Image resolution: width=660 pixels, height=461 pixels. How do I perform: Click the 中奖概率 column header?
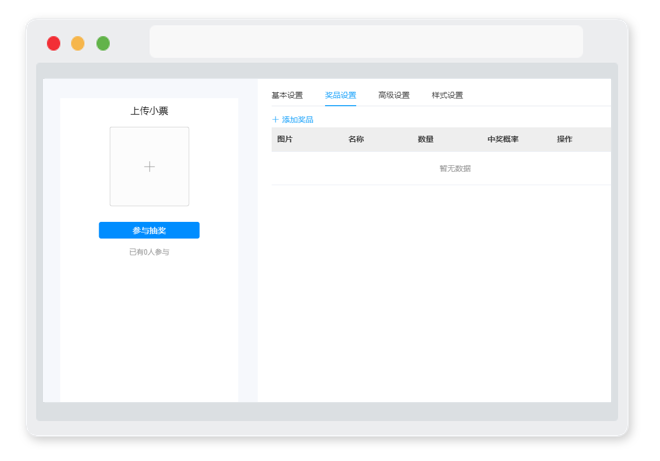coord(503,139)
